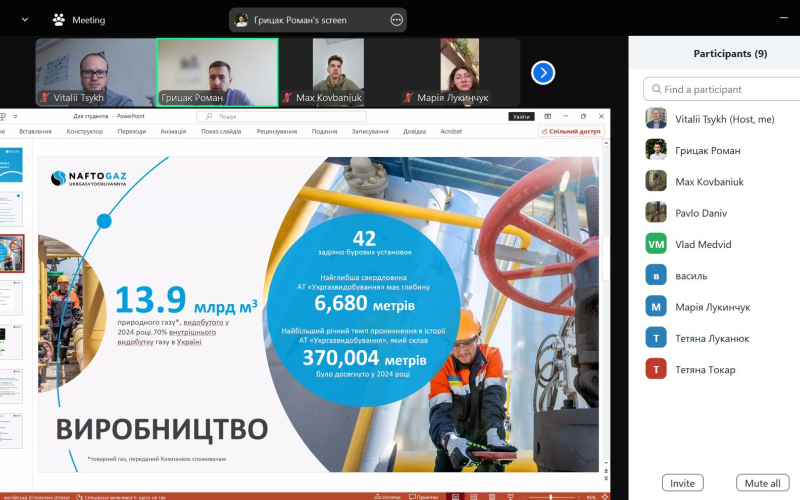Click the PowerPoint Пошук search box
The width and height of the screenshot is (800, 500).
pos(281,116)
